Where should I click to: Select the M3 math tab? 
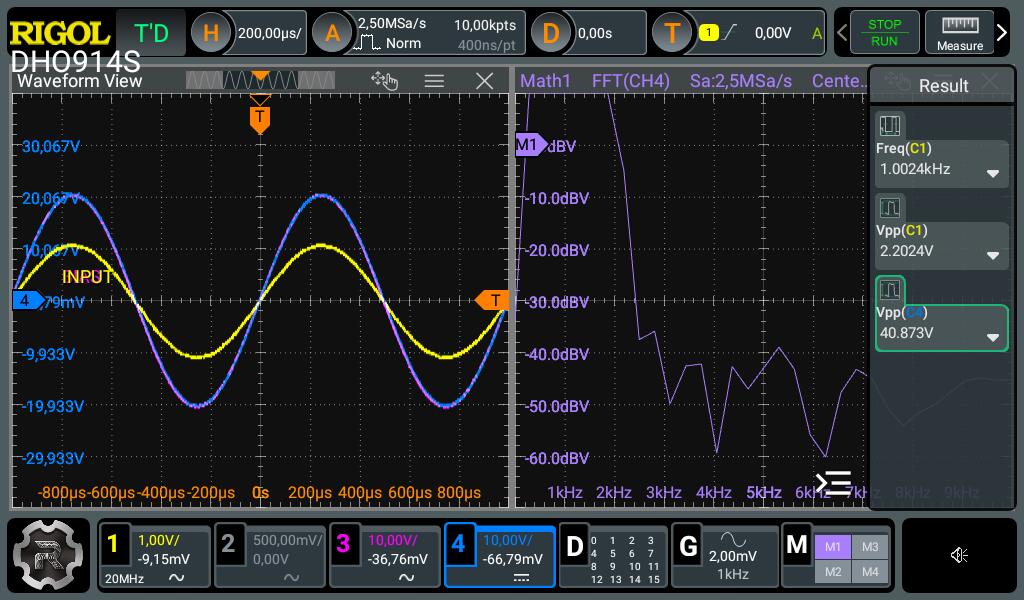(x=870, y=546)
